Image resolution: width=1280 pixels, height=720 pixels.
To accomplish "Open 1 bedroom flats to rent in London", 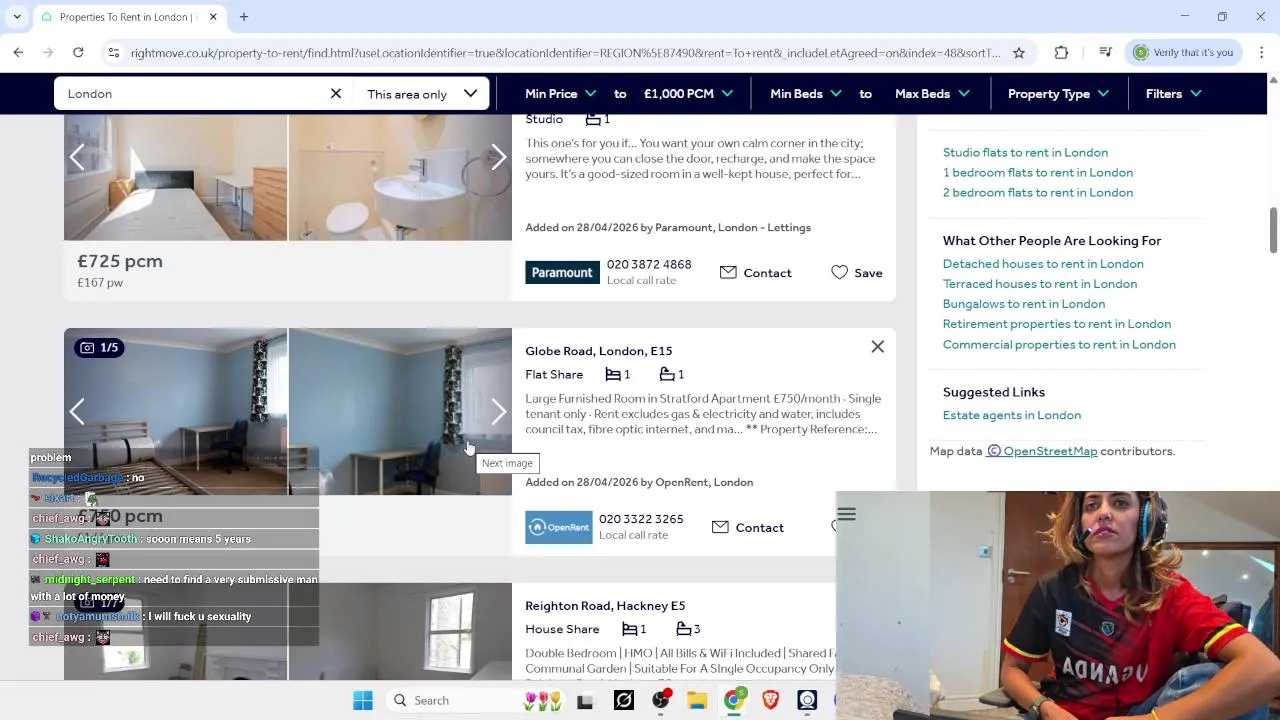I will coord(1038,173).
